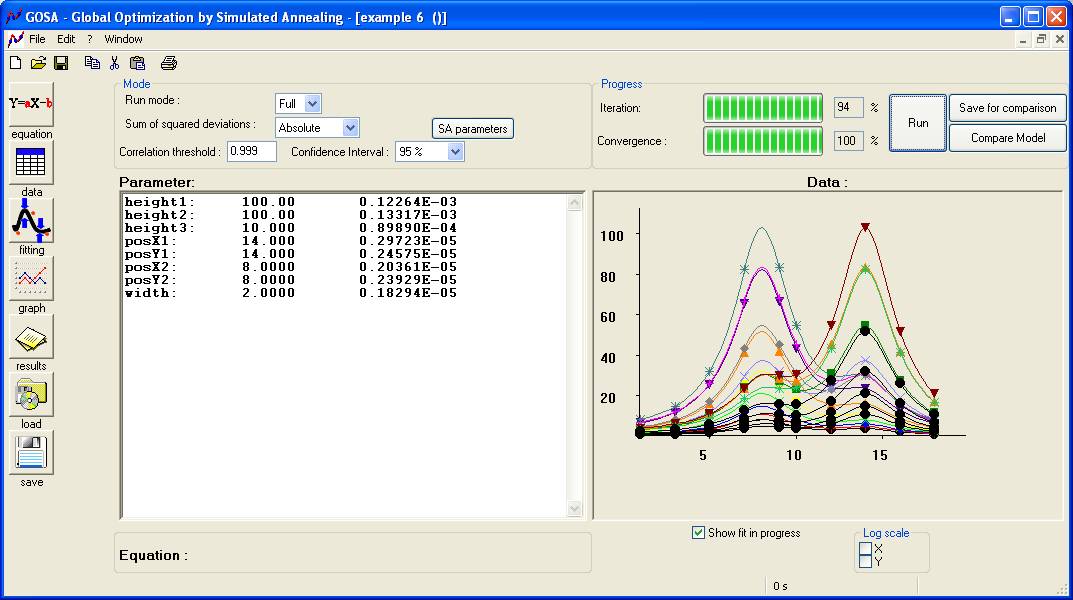Click the SA parameters button
1073x600 pixels.
pos(473,129)
